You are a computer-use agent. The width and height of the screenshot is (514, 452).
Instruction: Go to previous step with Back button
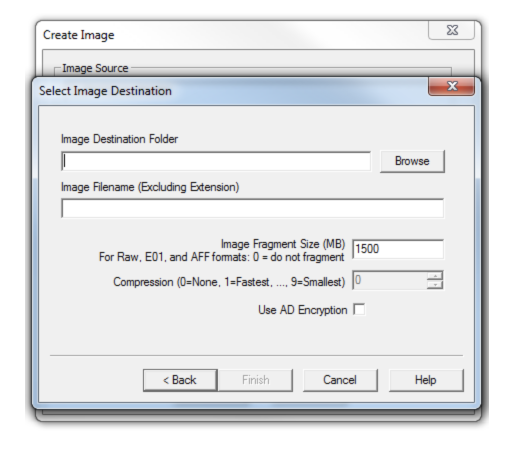pyautogui.click(x=180, y=380)
